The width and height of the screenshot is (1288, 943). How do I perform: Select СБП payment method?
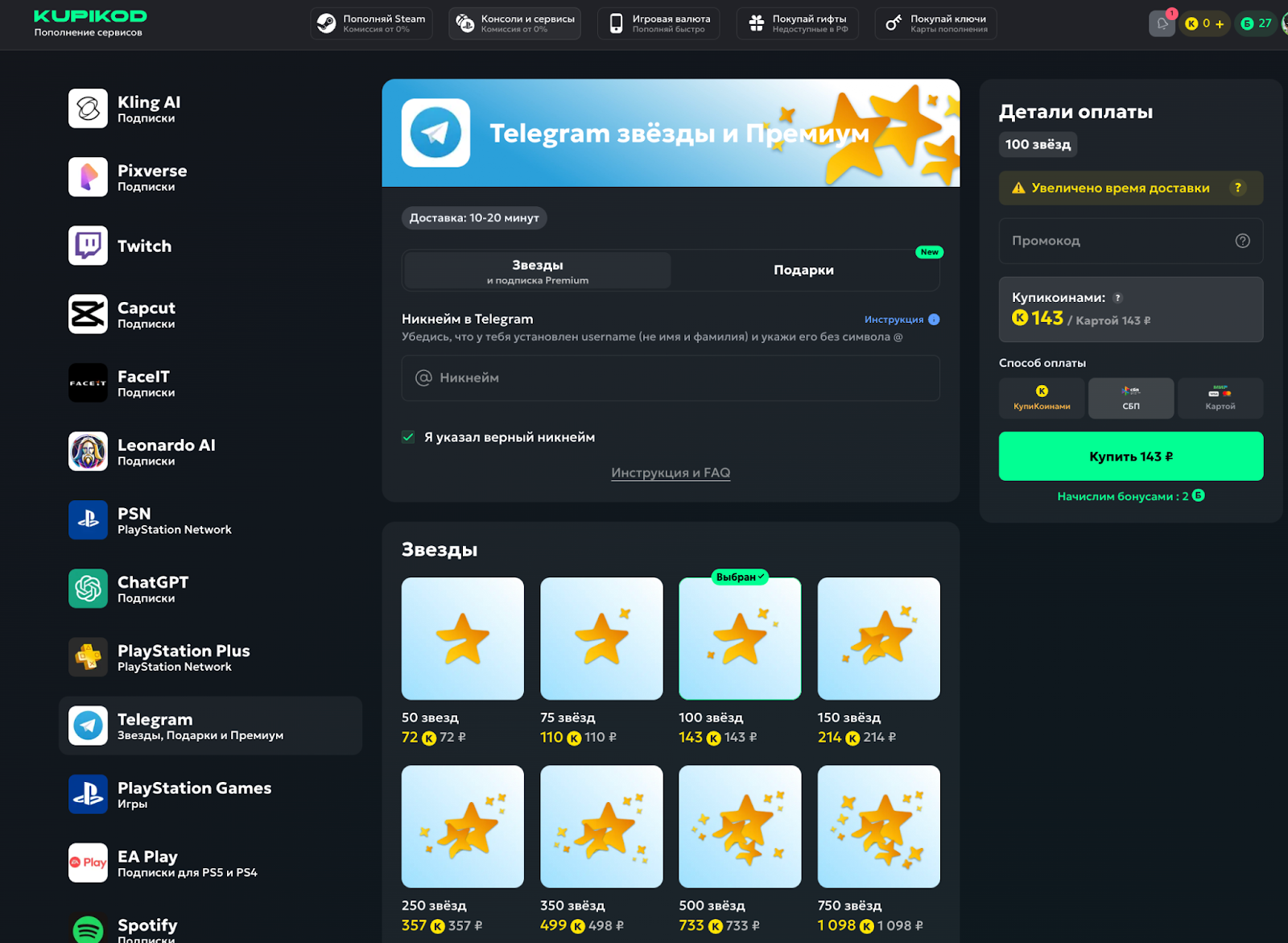coord(1130,398)
